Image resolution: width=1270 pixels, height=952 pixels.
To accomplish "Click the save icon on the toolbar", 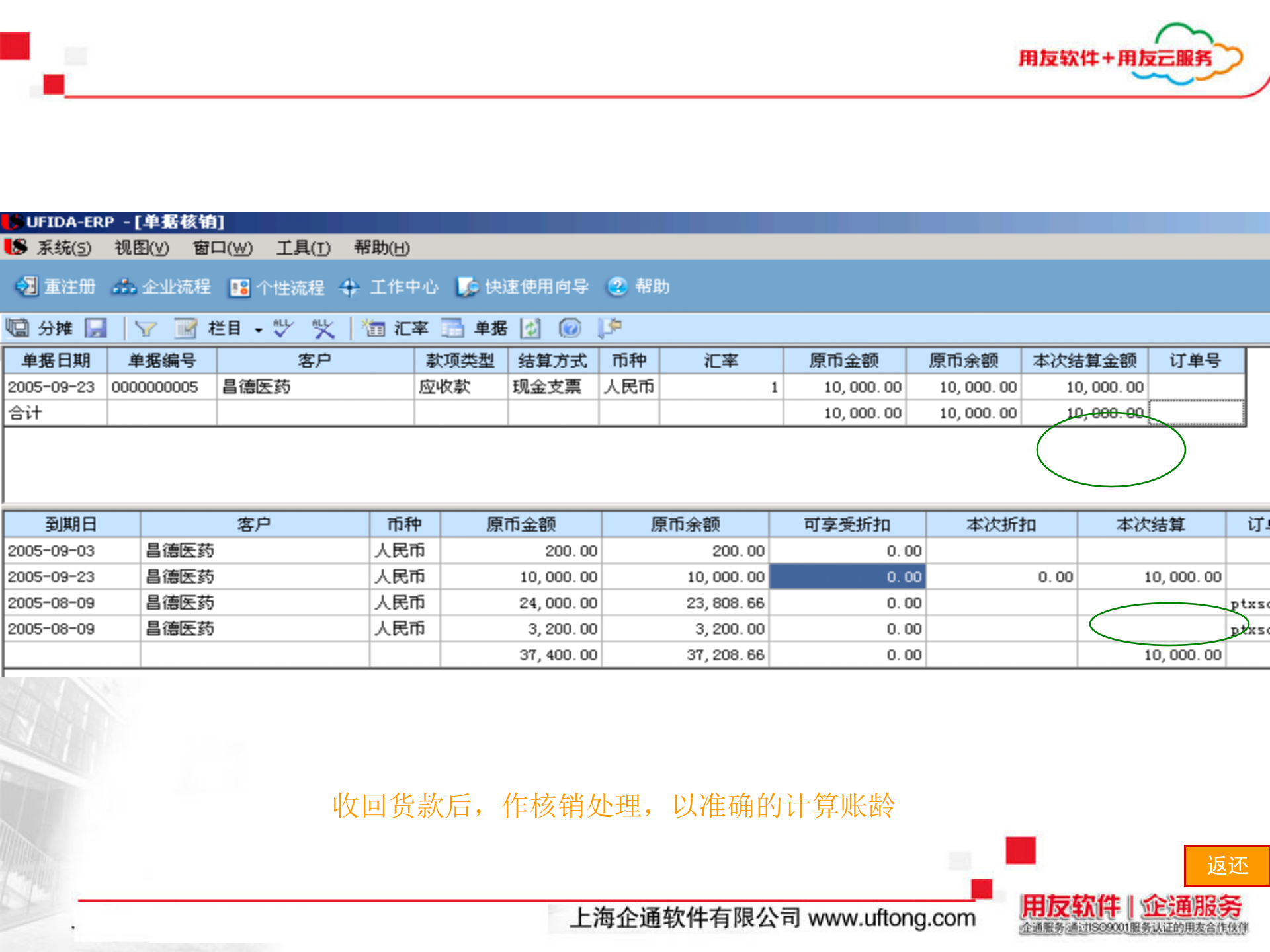I will [x=95, y=328].
